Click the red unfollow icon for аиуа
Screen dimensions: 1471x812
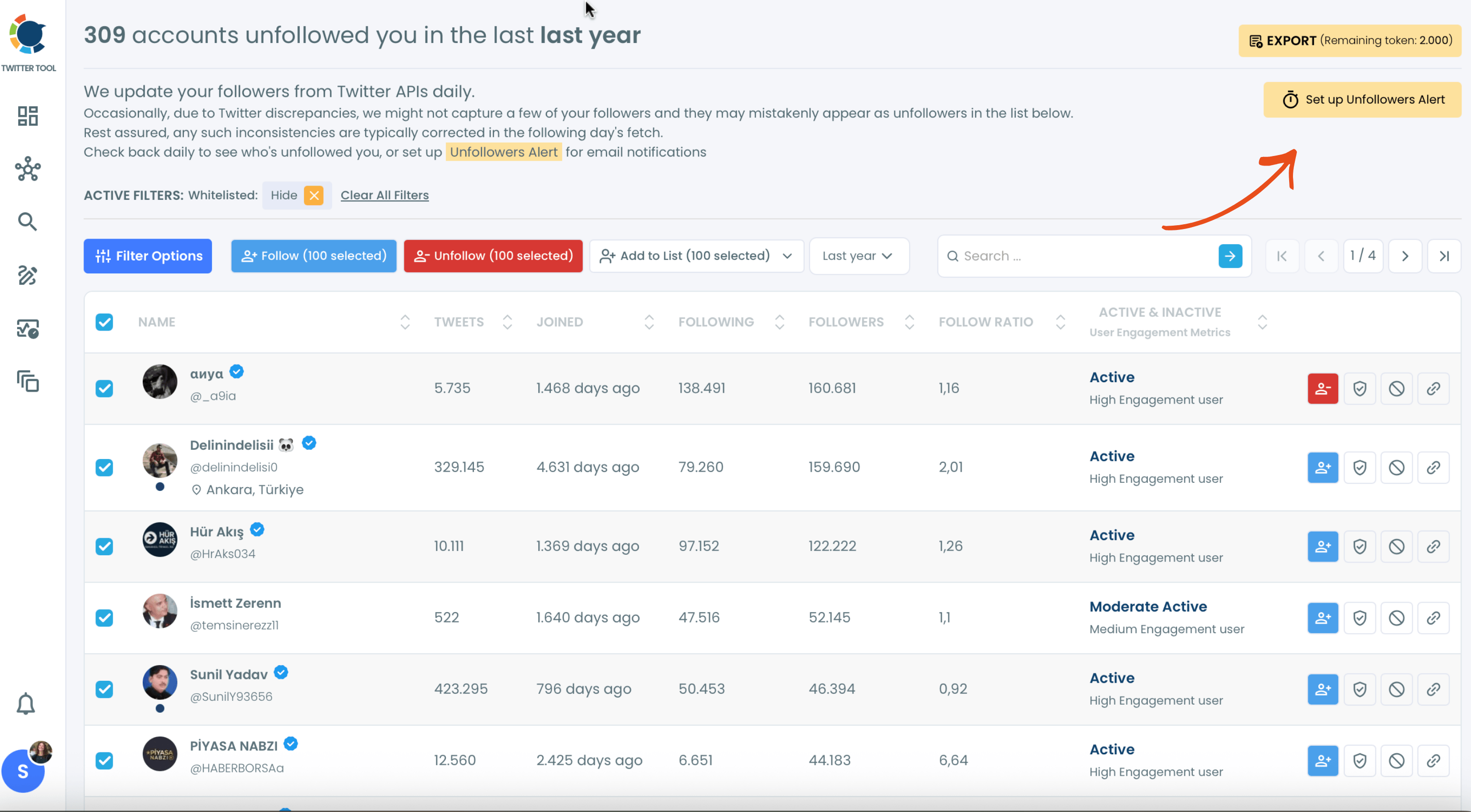[x=1323, y=389]
